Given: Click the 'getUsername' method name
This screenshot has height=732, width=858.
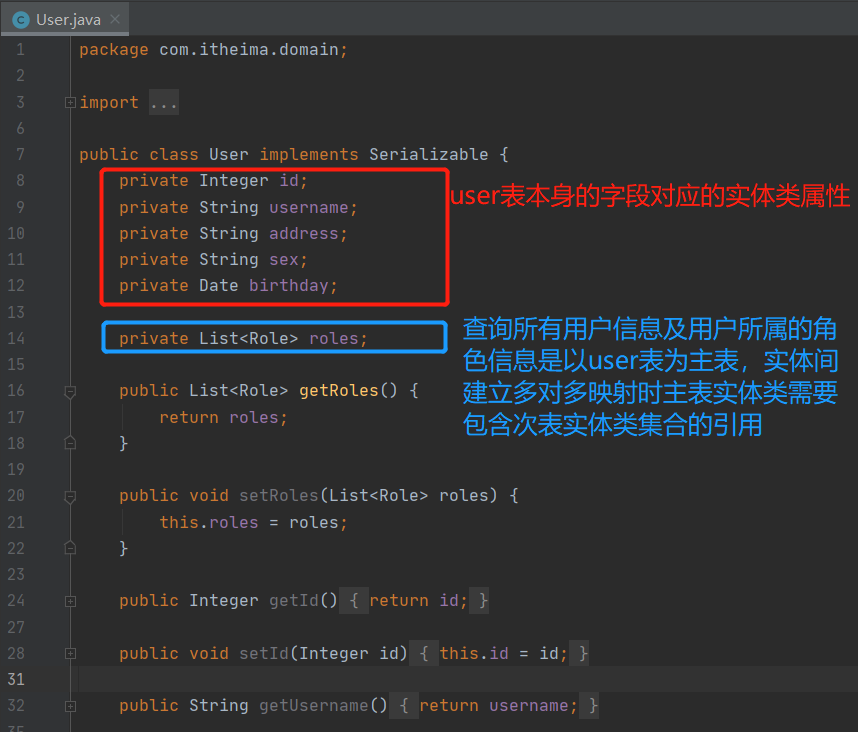Looking at the screenshot, I should [314, 706].
